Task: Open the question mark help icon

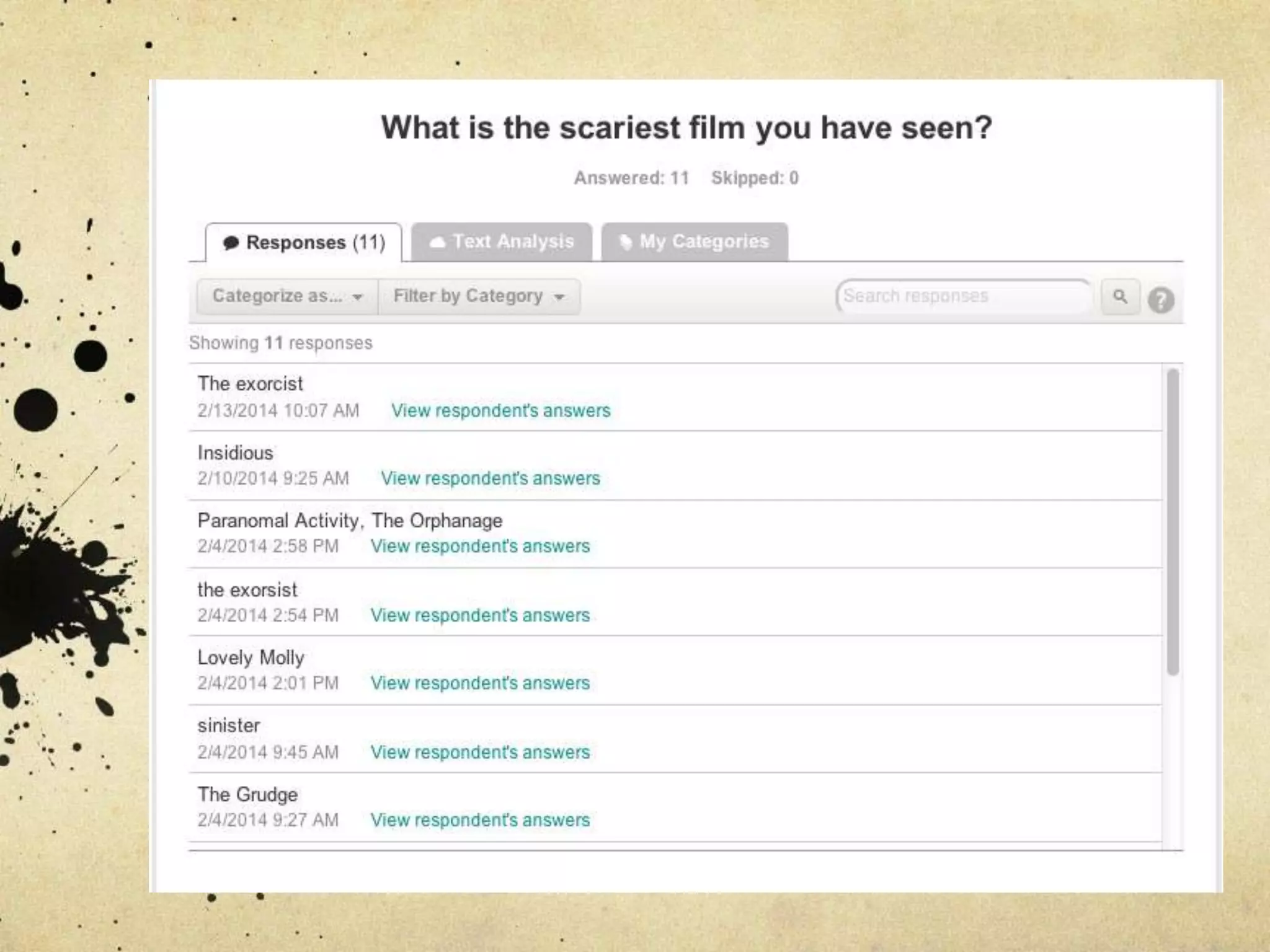Action: pos(1160,300)
